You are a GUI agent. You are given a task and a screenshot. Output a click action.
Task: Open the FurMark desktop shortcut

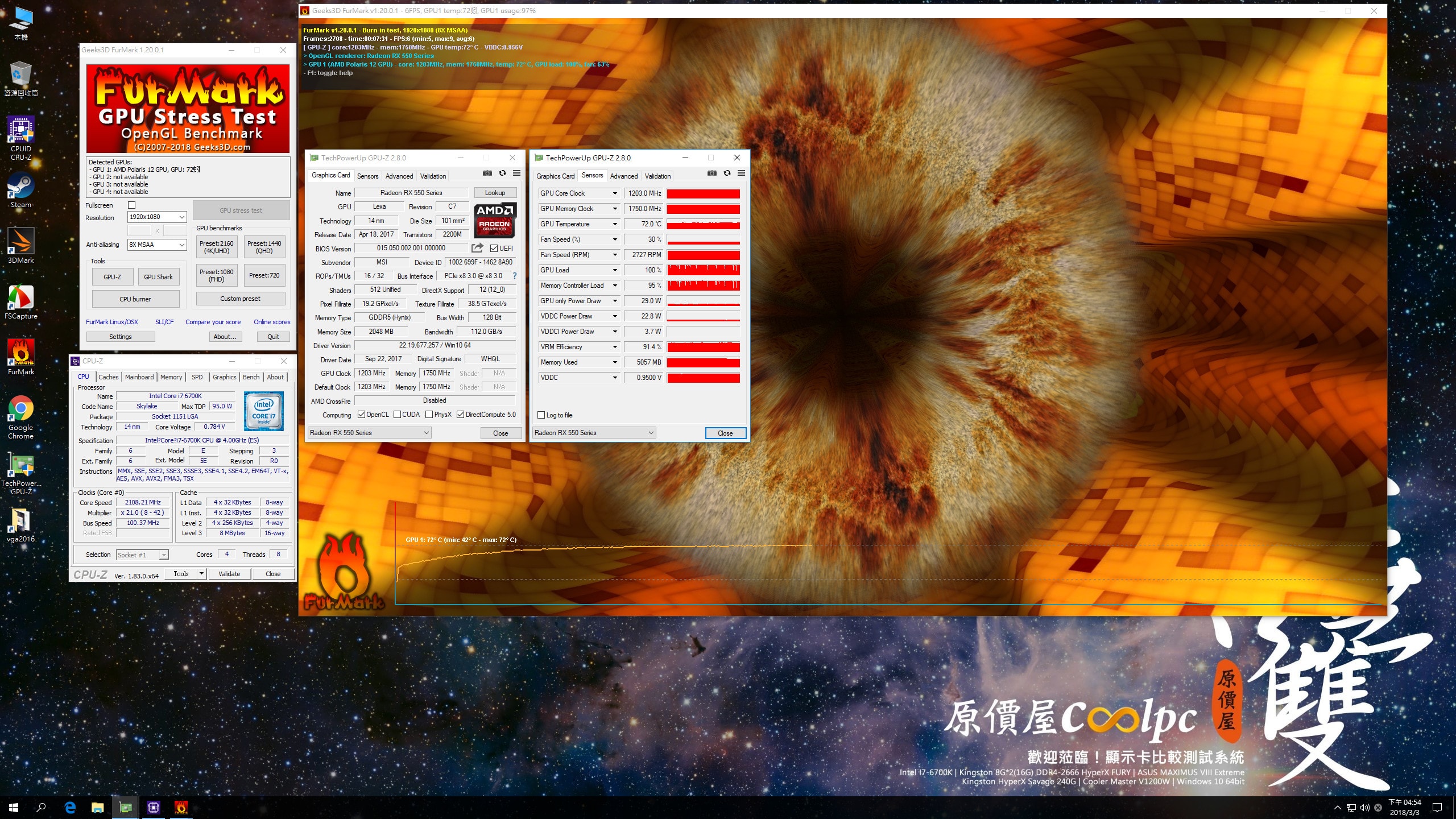click(21, 357)
